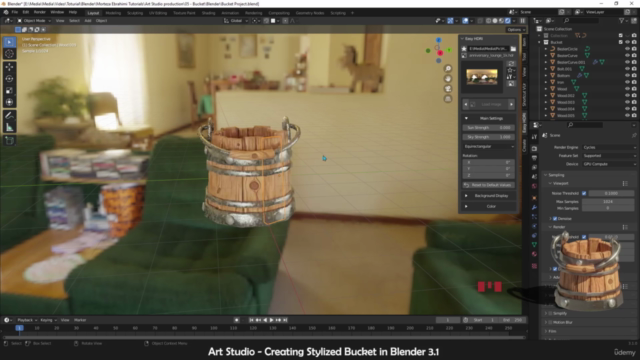Hide BezierCircle in viewport
Image resolution: width=640 pixels, height=360 pixels.
coord(627,49)
